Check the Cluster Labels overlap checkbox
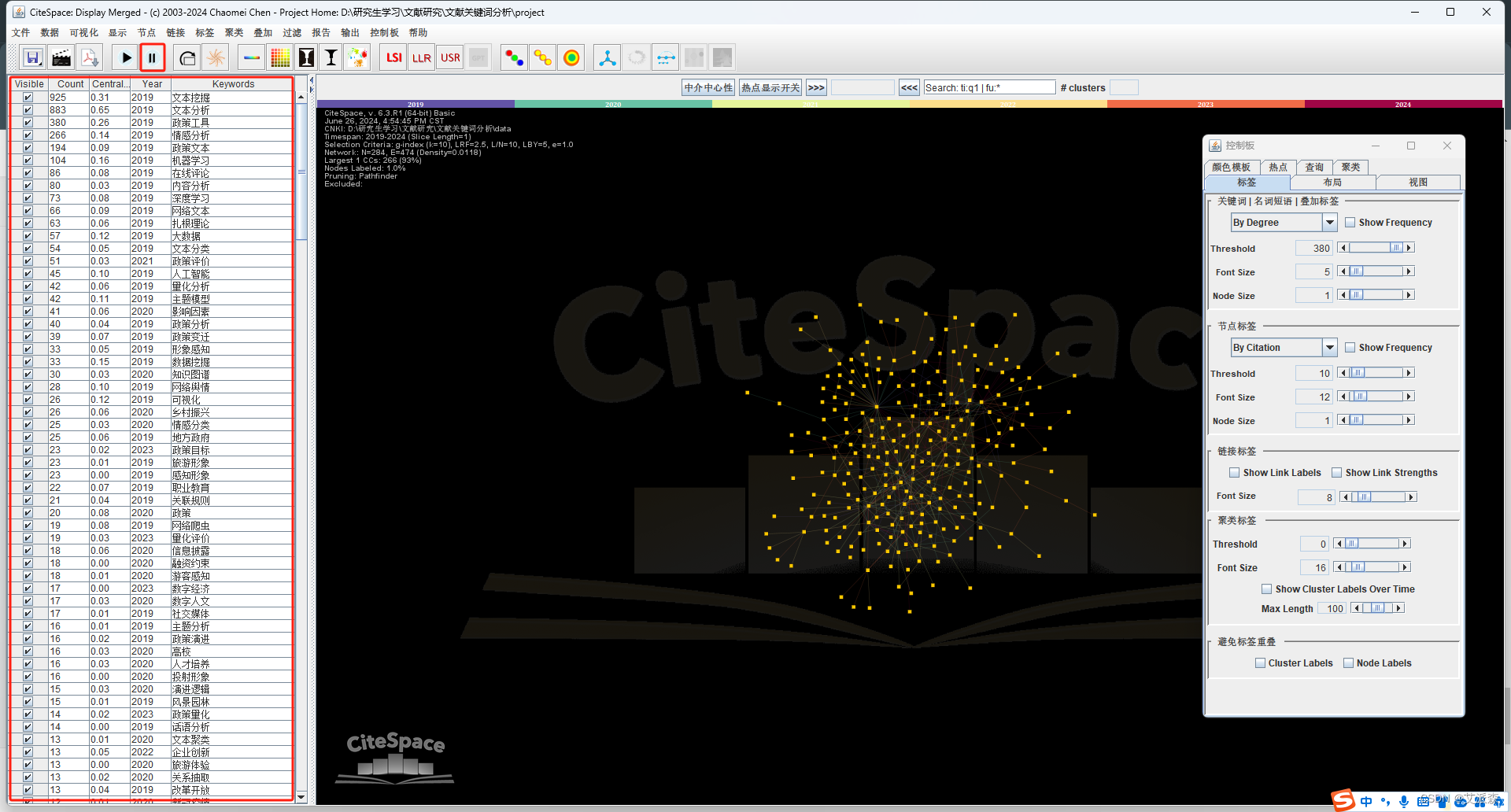Viewport: 1511px width, 812px height. pyautogui.click(x=1261, y=663)
